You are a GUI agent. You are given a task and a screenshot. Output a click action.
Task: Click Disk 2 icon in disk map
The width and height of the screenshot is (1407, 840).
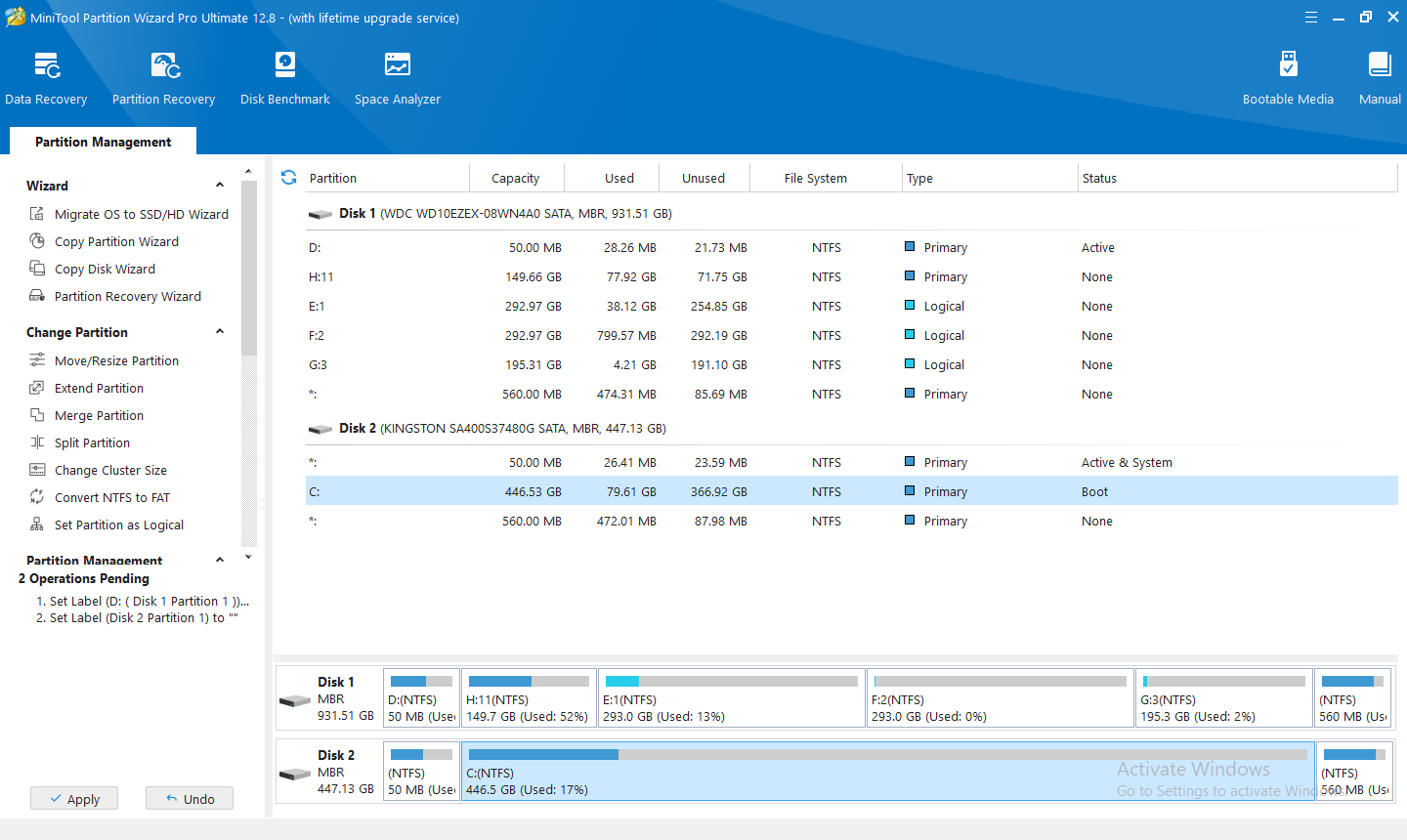[295, 774]
